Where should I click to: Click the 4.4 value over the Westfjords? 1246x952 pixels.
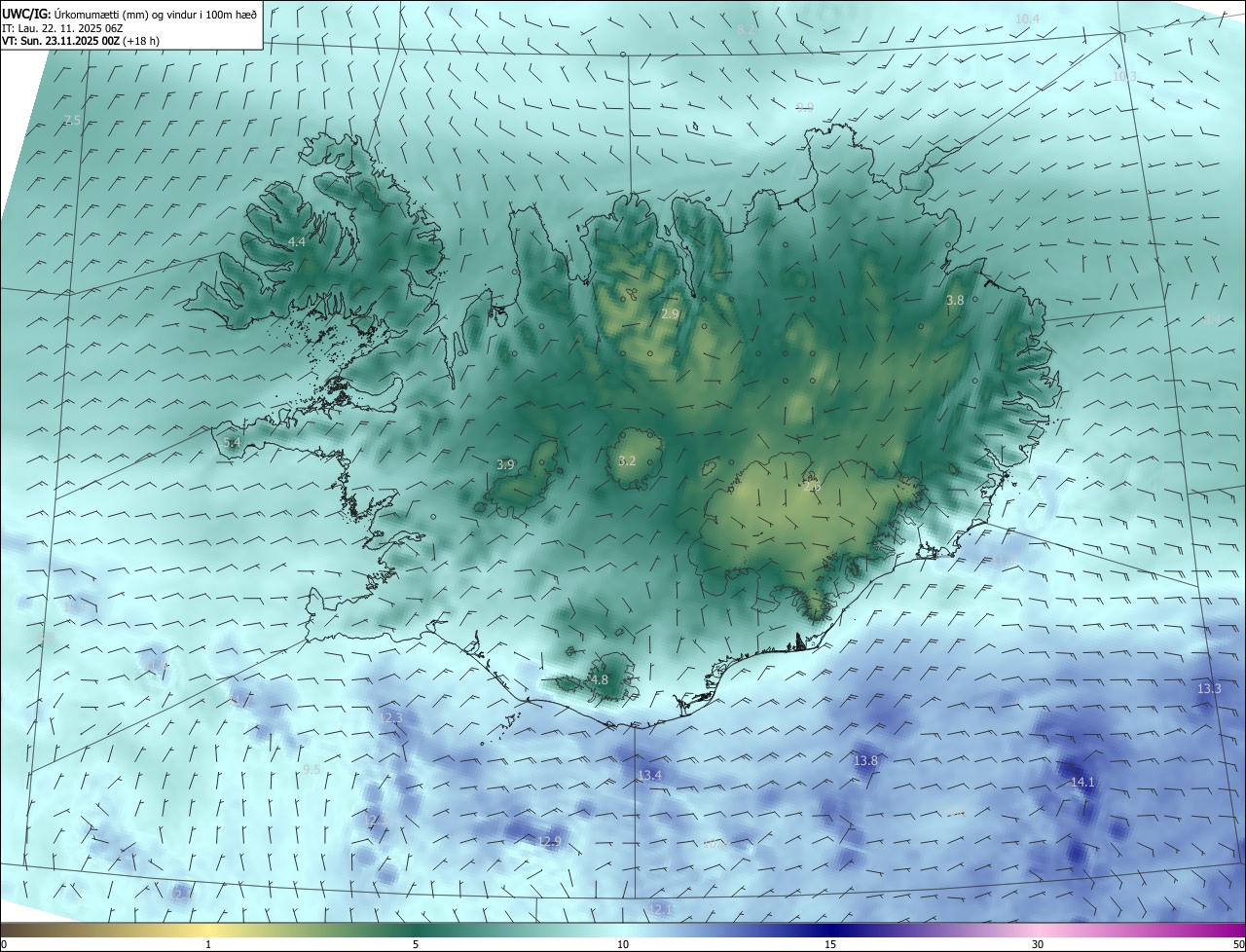[x=297, y=241]
